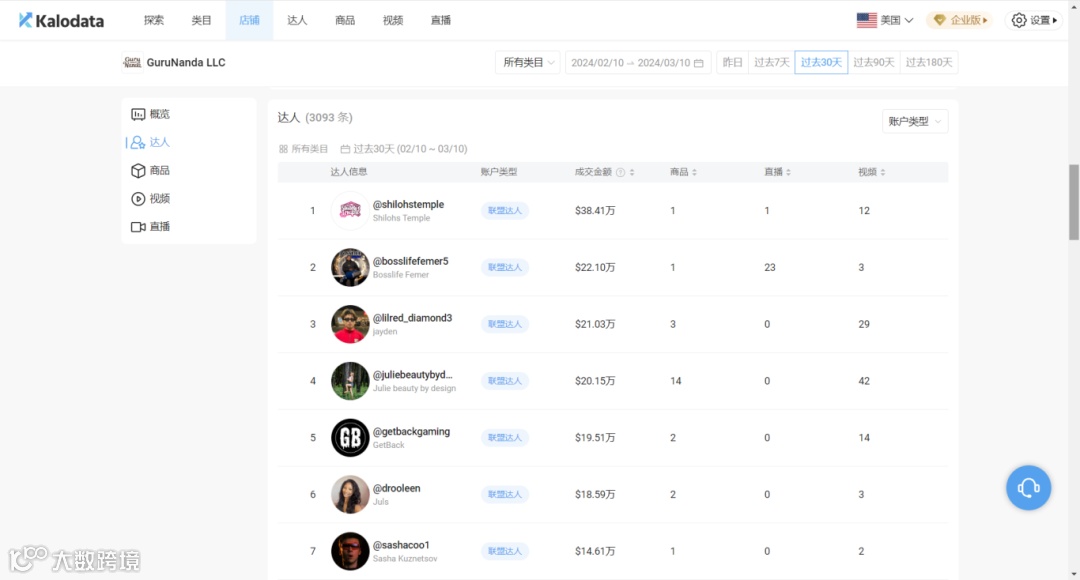
Task: Select the 过去30天 time range
Action: (821, 63)
